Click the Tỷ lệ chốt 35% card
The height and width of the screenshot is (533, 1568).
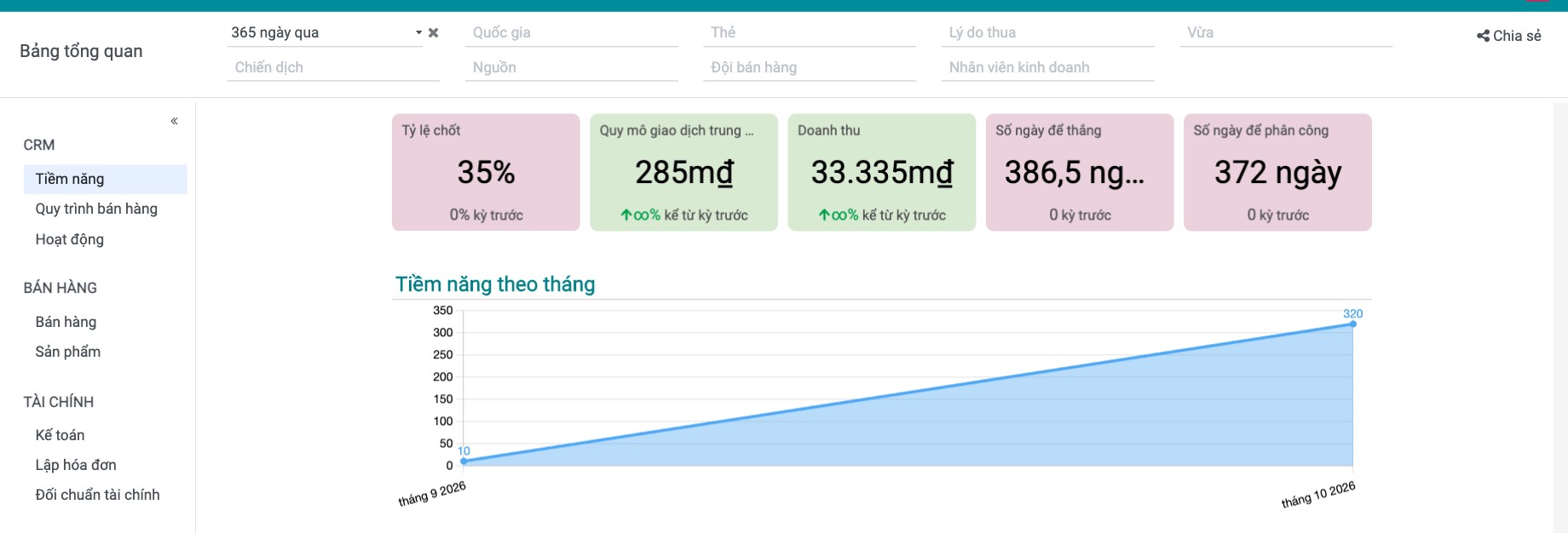tap(486, 172)
